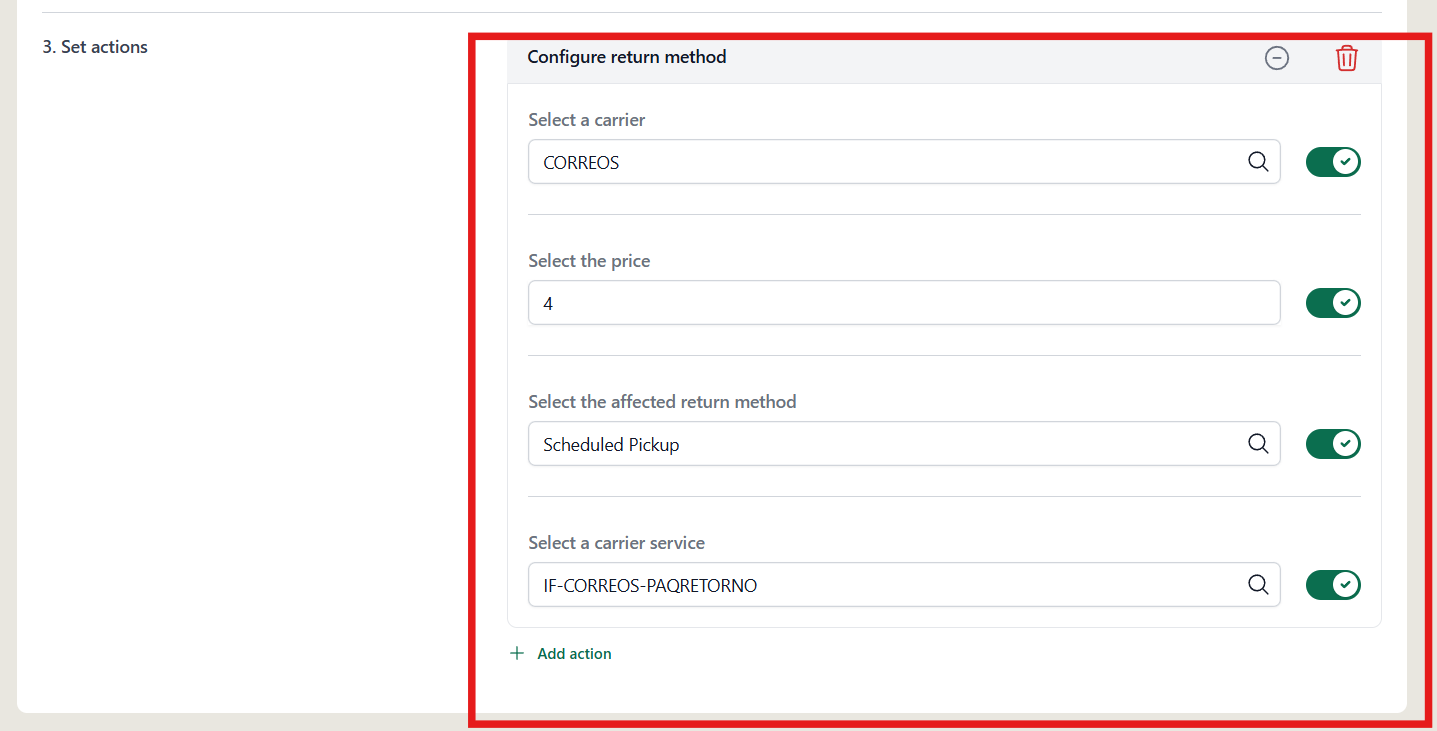
Task: Click the Configure return method header
Action: tap(627, 57)
